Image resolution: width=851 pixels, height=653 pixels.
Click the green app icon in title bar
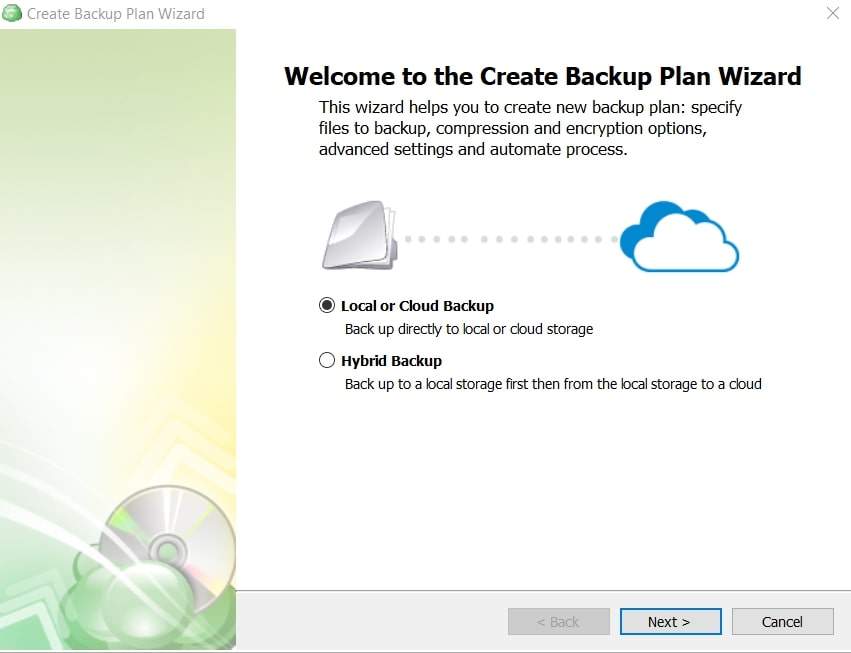12,14
